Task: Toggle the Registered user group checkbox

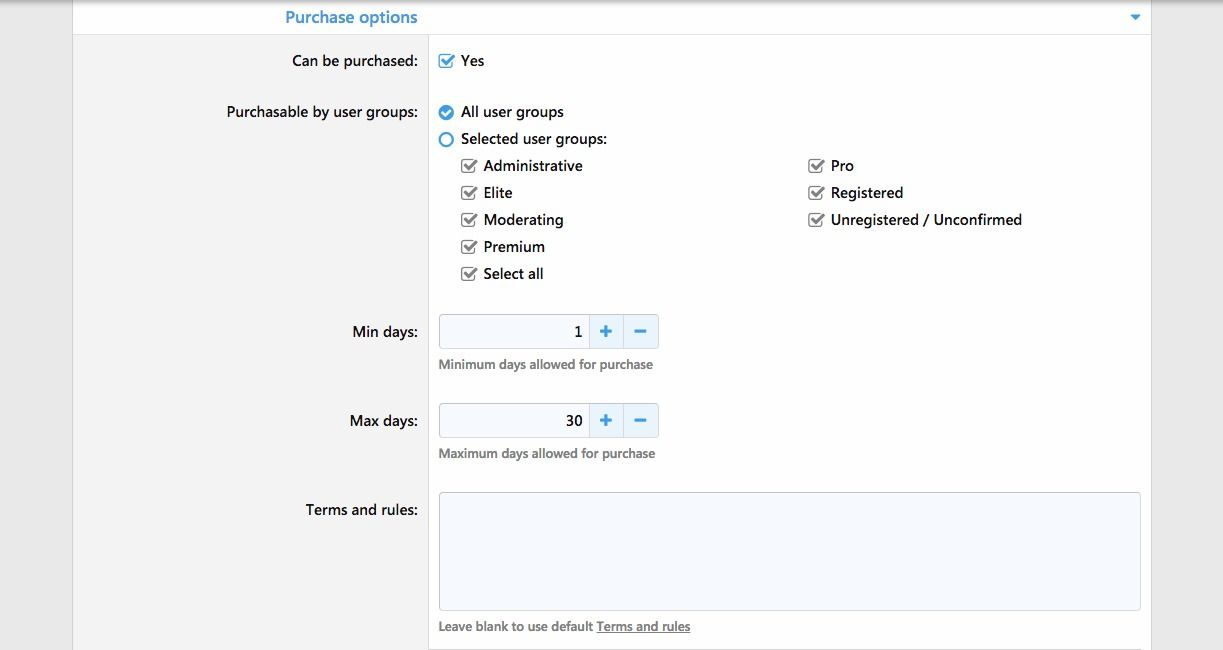Action: [x=816, y=193]
